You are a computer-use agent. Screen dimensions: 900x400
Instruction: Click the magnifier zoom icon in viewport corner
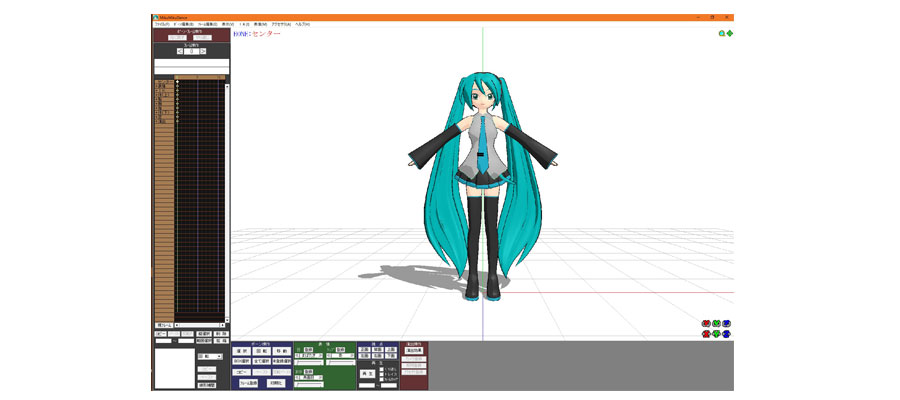click(721, 33)
